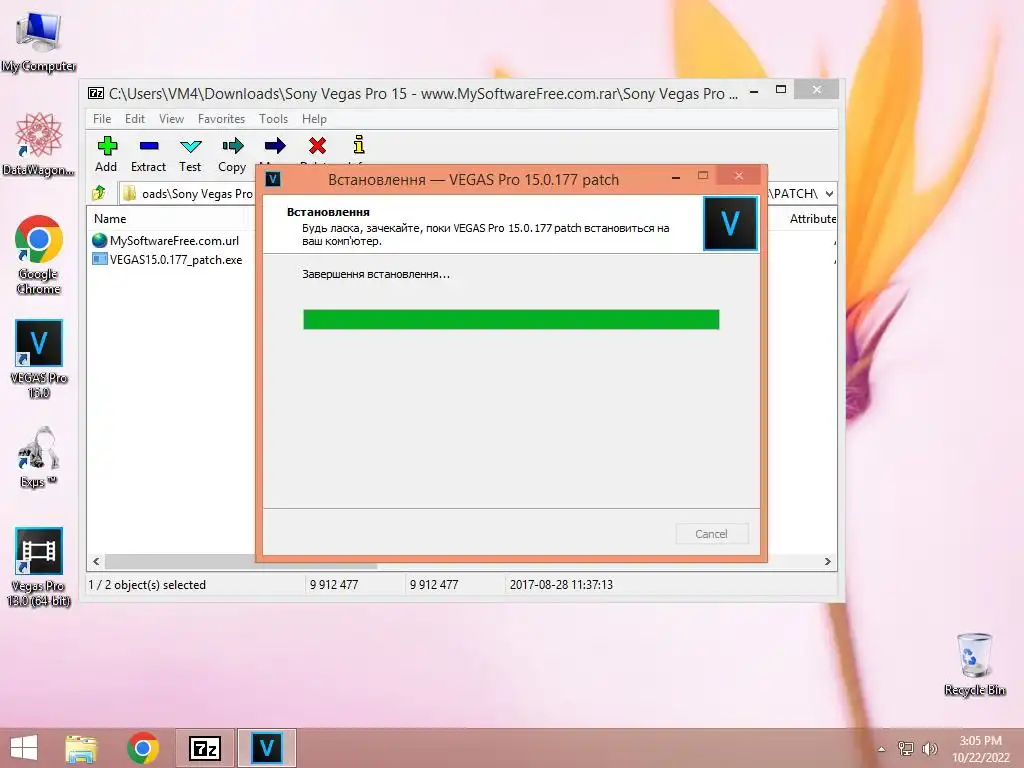1024x768 pixels.
Task: Open the DataWagon desktop shortcut
Action: [x=38, y=144]
